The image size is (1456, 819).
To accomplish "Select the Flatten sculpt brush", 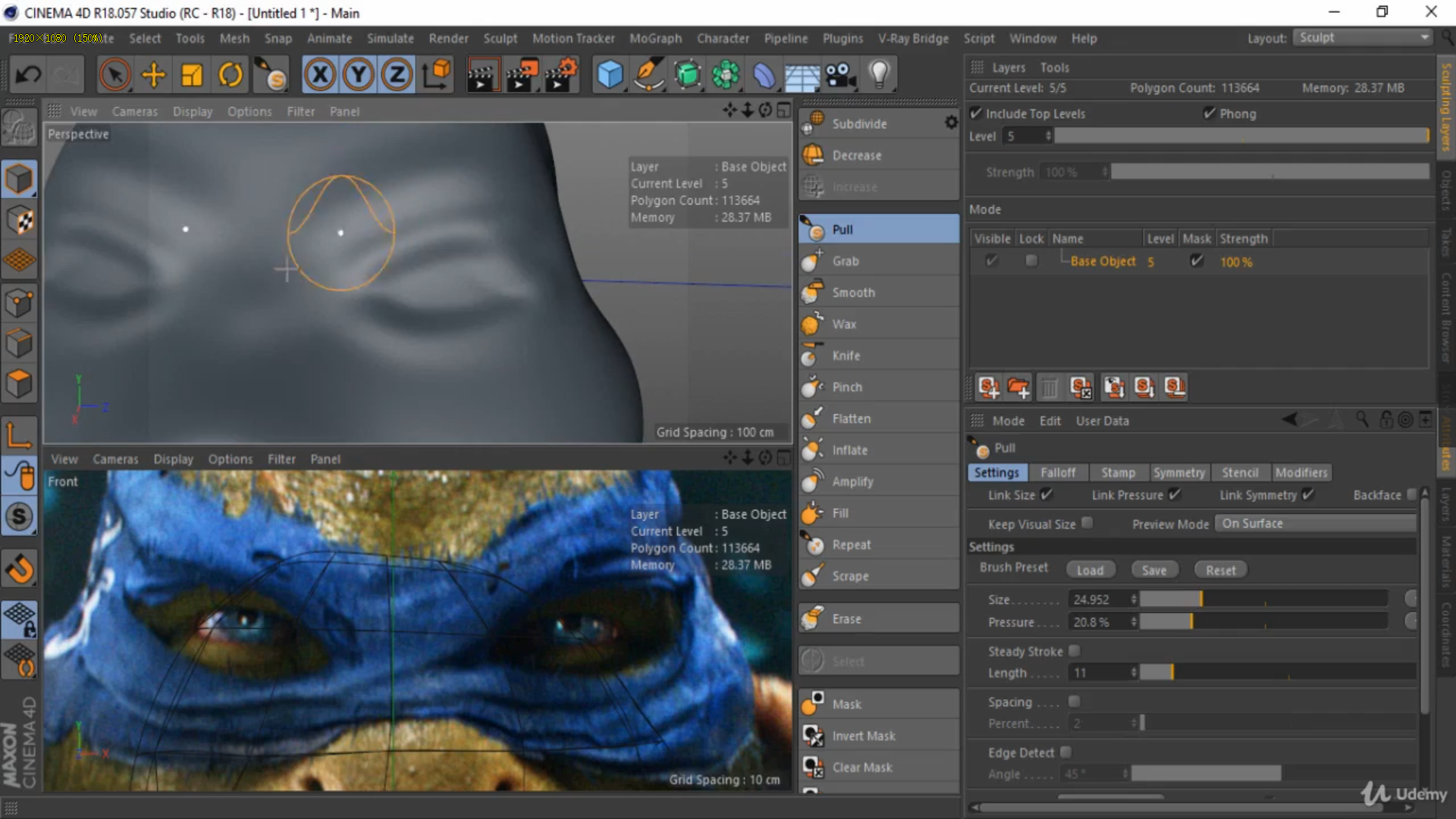I will [x=878, y=419].
